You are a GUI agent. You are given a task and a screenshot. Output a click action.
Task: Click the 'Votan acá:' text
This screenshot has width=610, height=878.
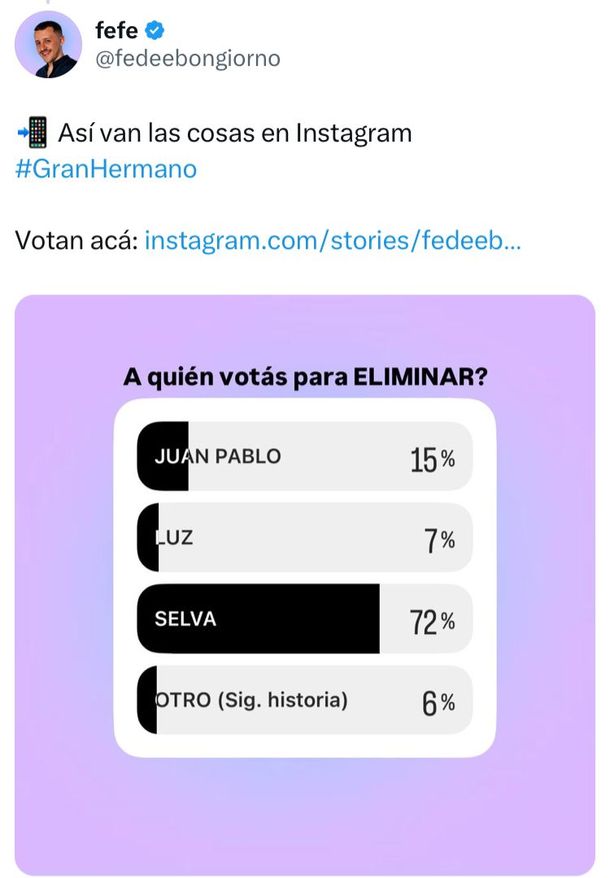(77, 240)
